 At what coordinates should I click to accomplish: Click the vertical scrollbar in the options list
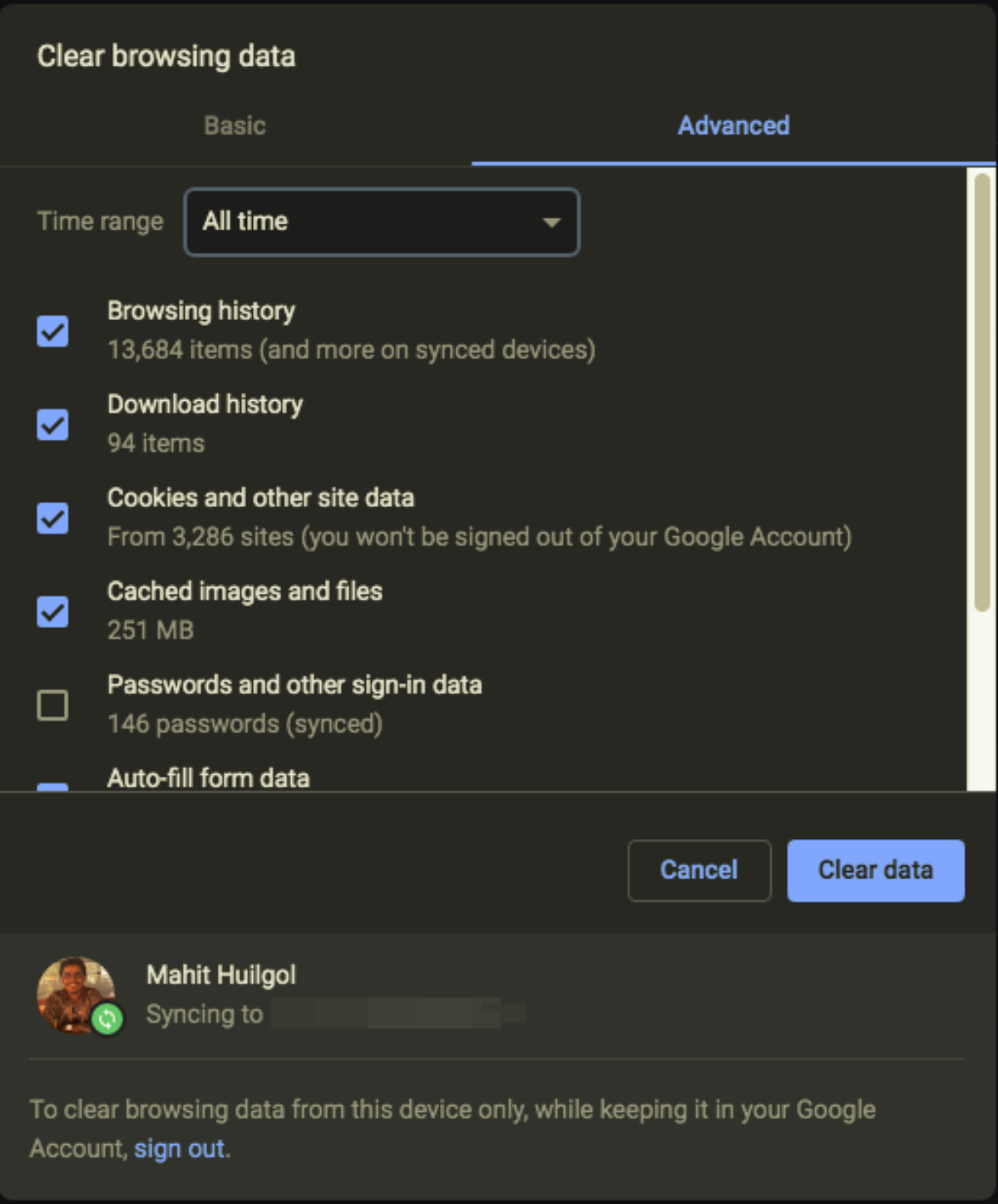(x=981, y=391)
